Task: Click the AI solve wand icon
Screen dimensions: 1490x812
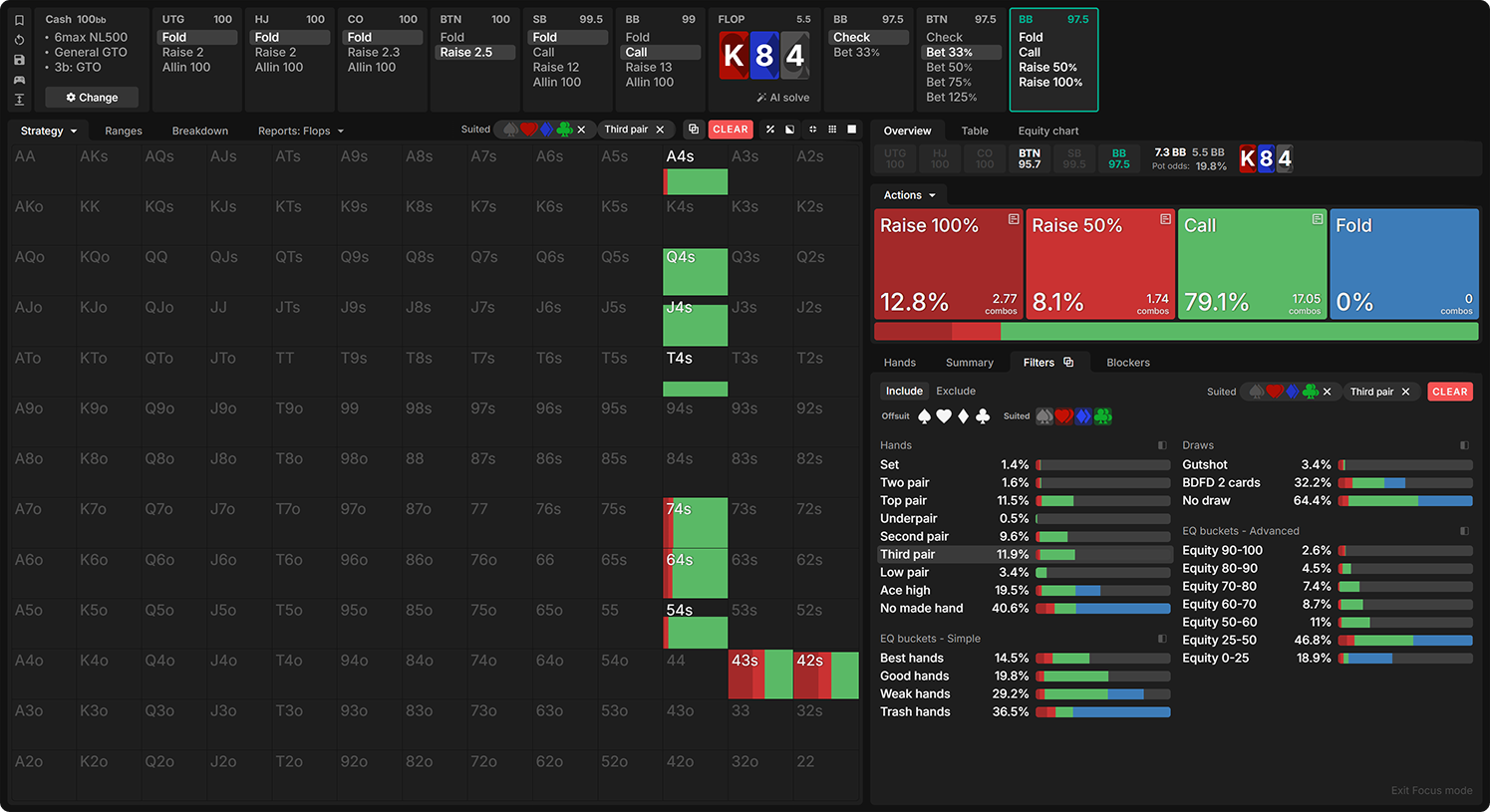Action: 761,98
